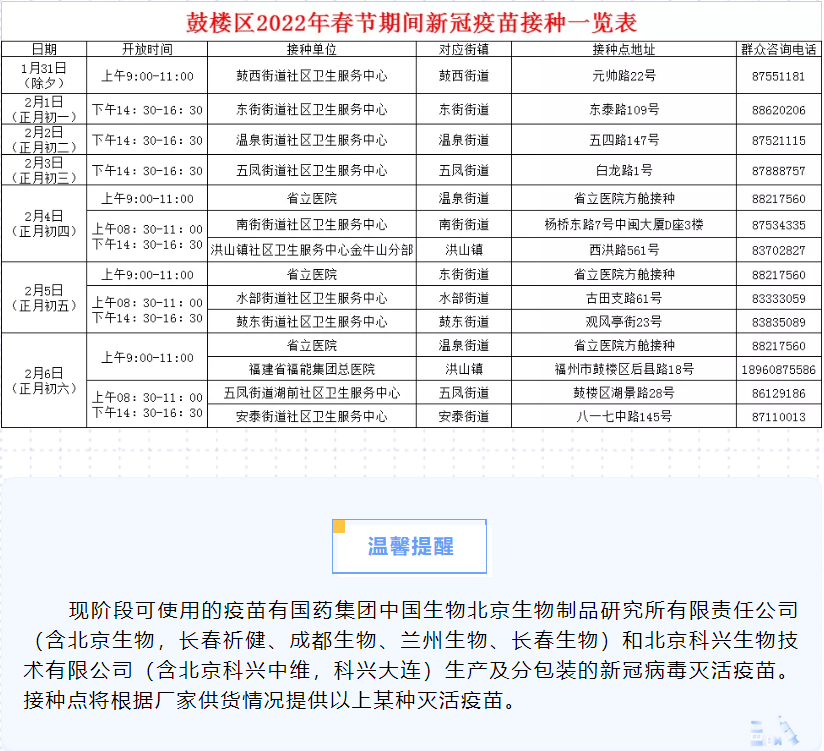Click the red title 鼓楼区2022年春节期间新冠疫苗接种一览表
824x751 pixels.
[411, 23]
